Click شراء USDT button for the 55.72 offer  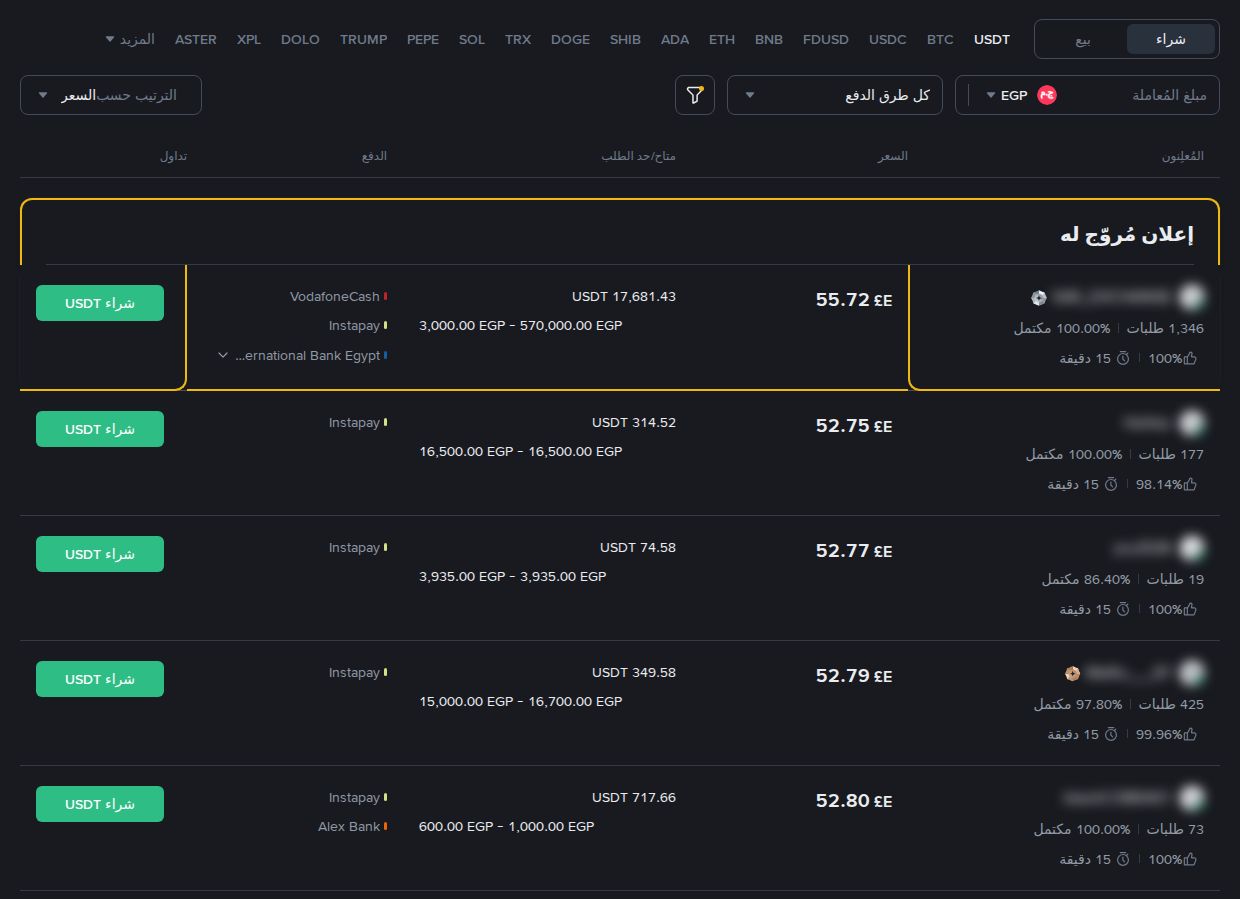tap(100, 303)
